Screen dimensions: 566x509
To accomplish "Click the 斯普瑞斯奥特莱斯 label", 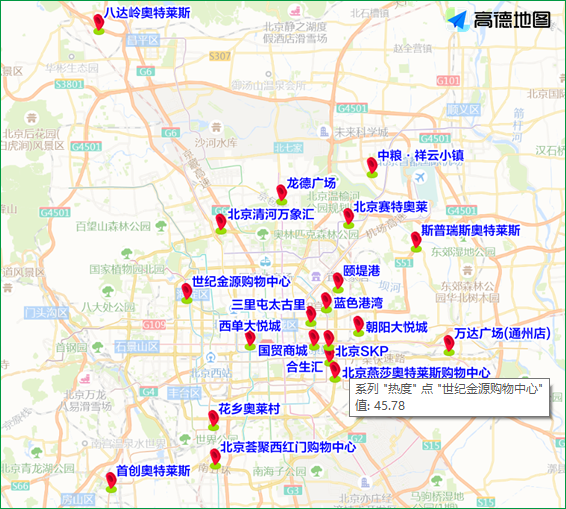I will pos(471,230).
